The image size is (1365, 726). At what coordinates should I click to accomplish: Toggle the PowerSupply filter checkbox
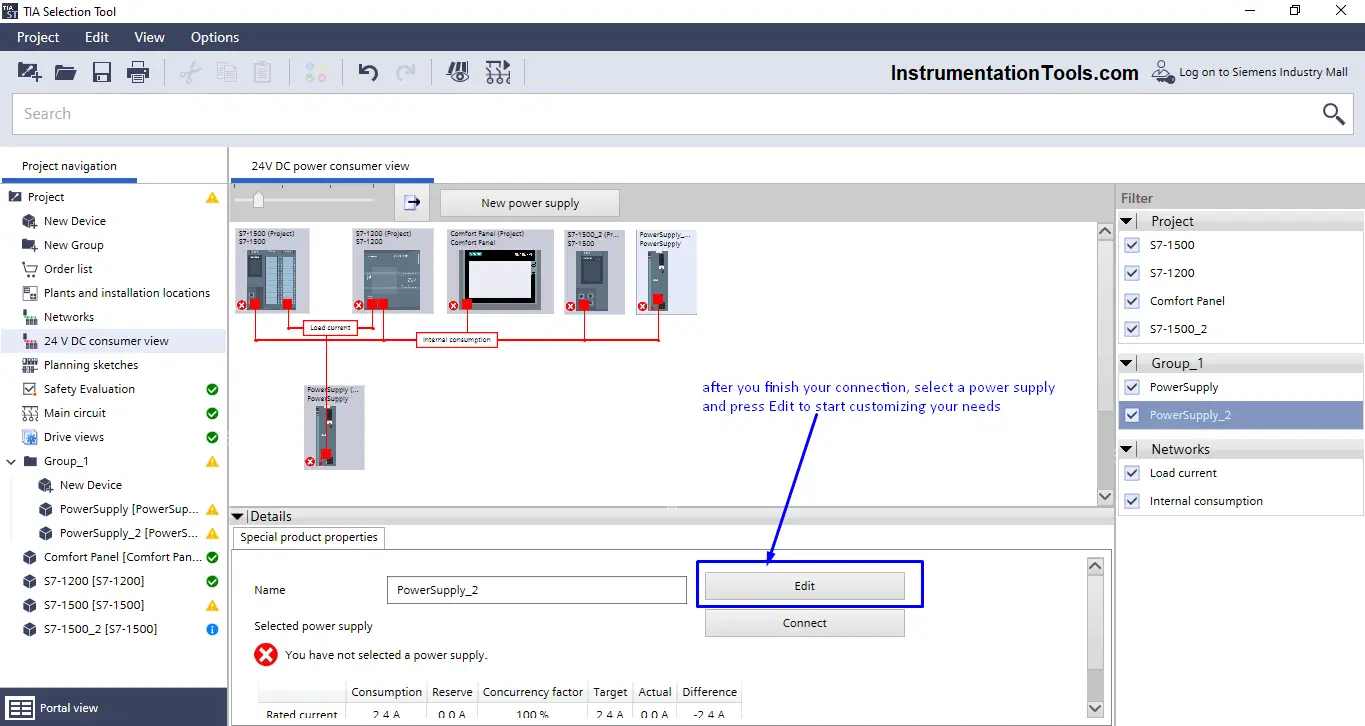coord(1132,387)
